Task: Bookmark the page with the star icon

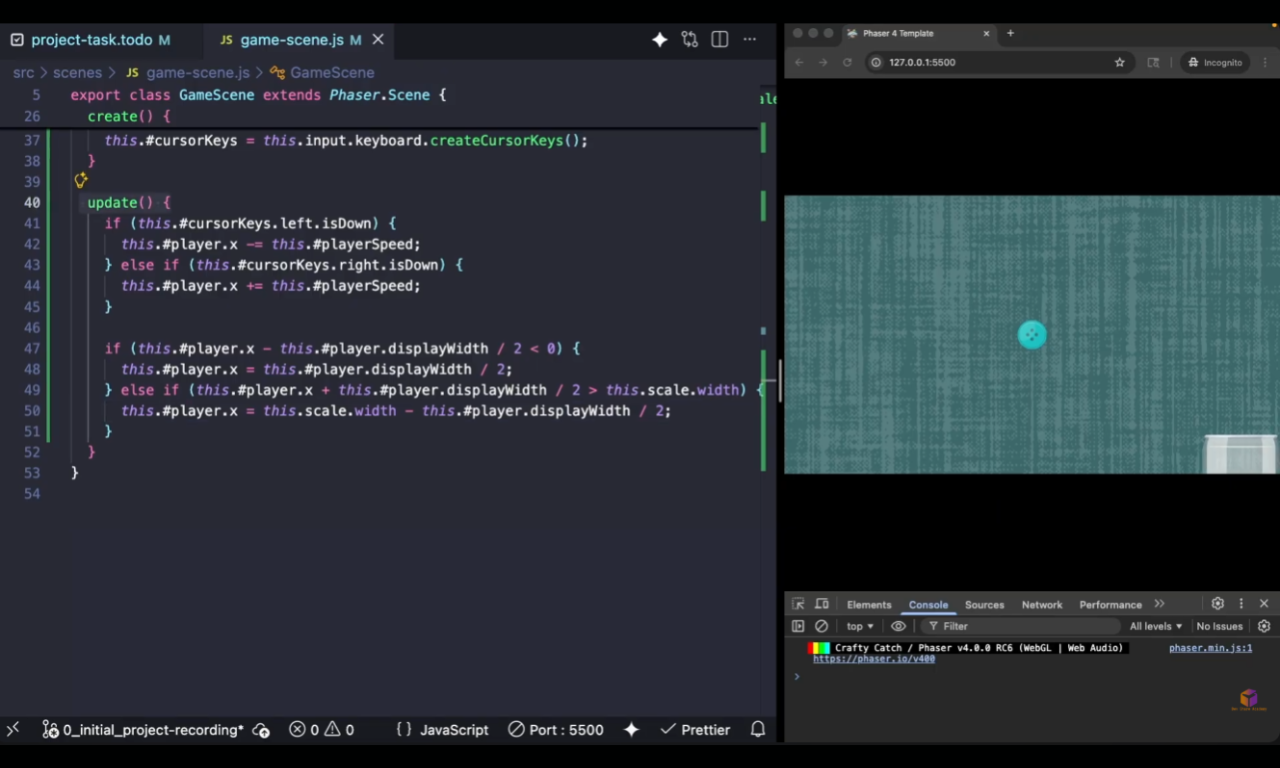Action: 1120,62
